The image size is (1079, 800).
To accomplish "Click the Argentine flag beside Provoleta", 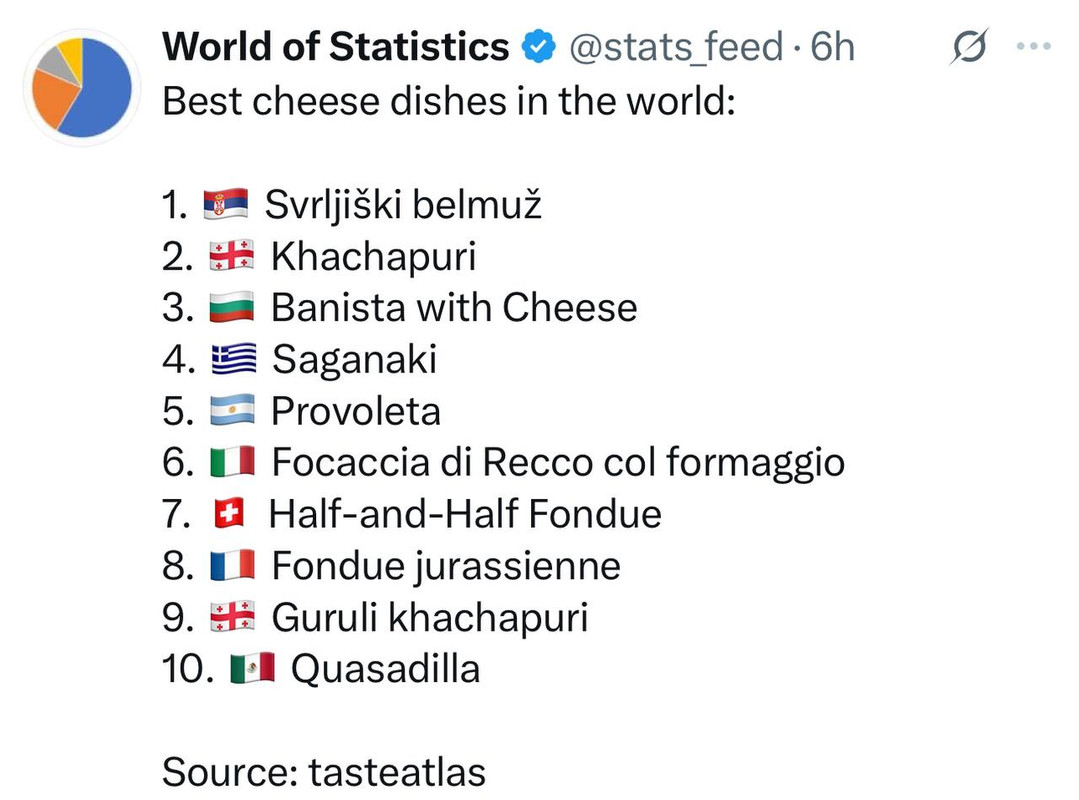I will (x=233, y=411).
